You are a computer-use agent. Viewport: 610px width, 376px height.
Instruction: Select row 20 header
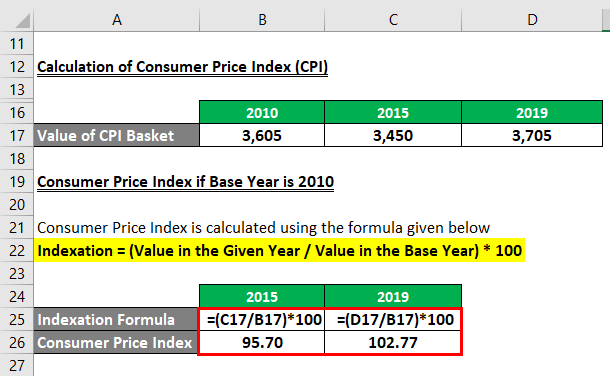tap(17, 204)
